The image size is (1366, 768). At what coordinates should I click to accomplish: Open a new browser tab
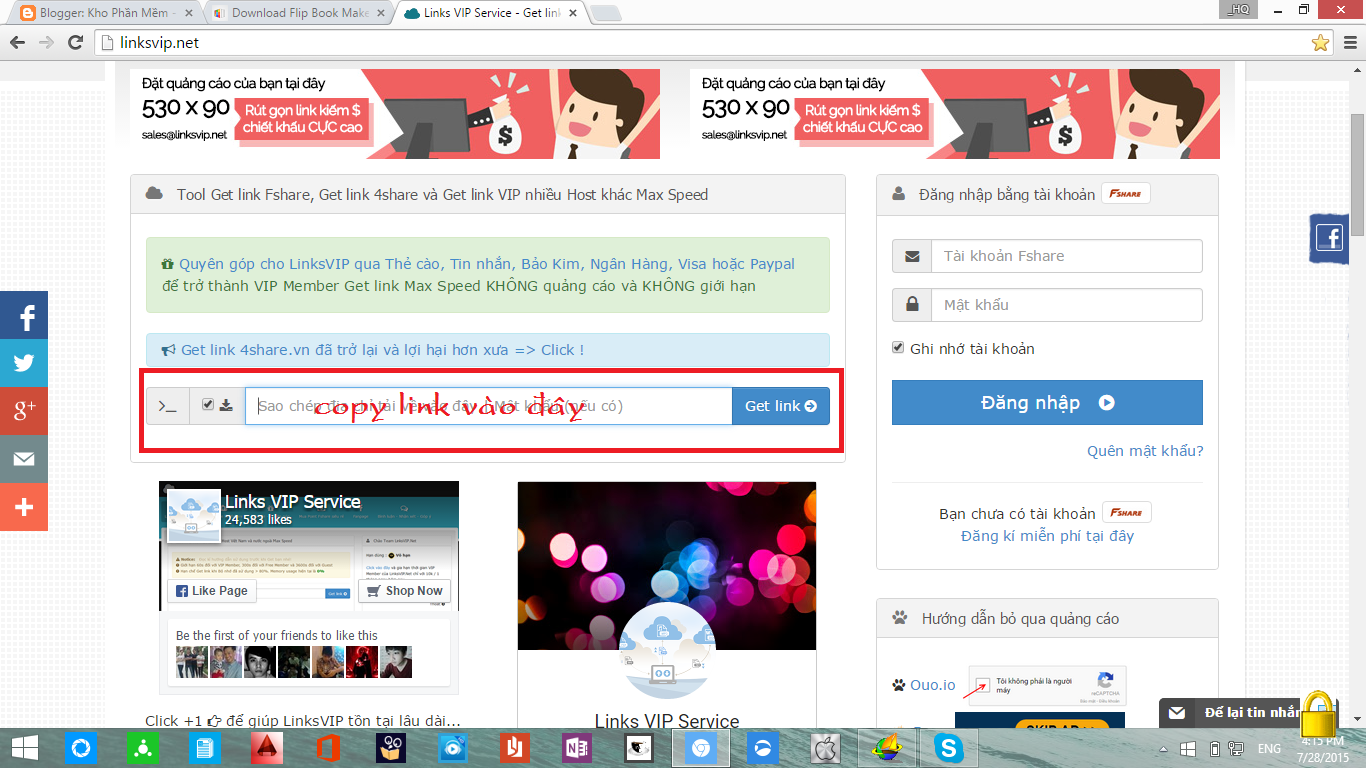point(606,14)
